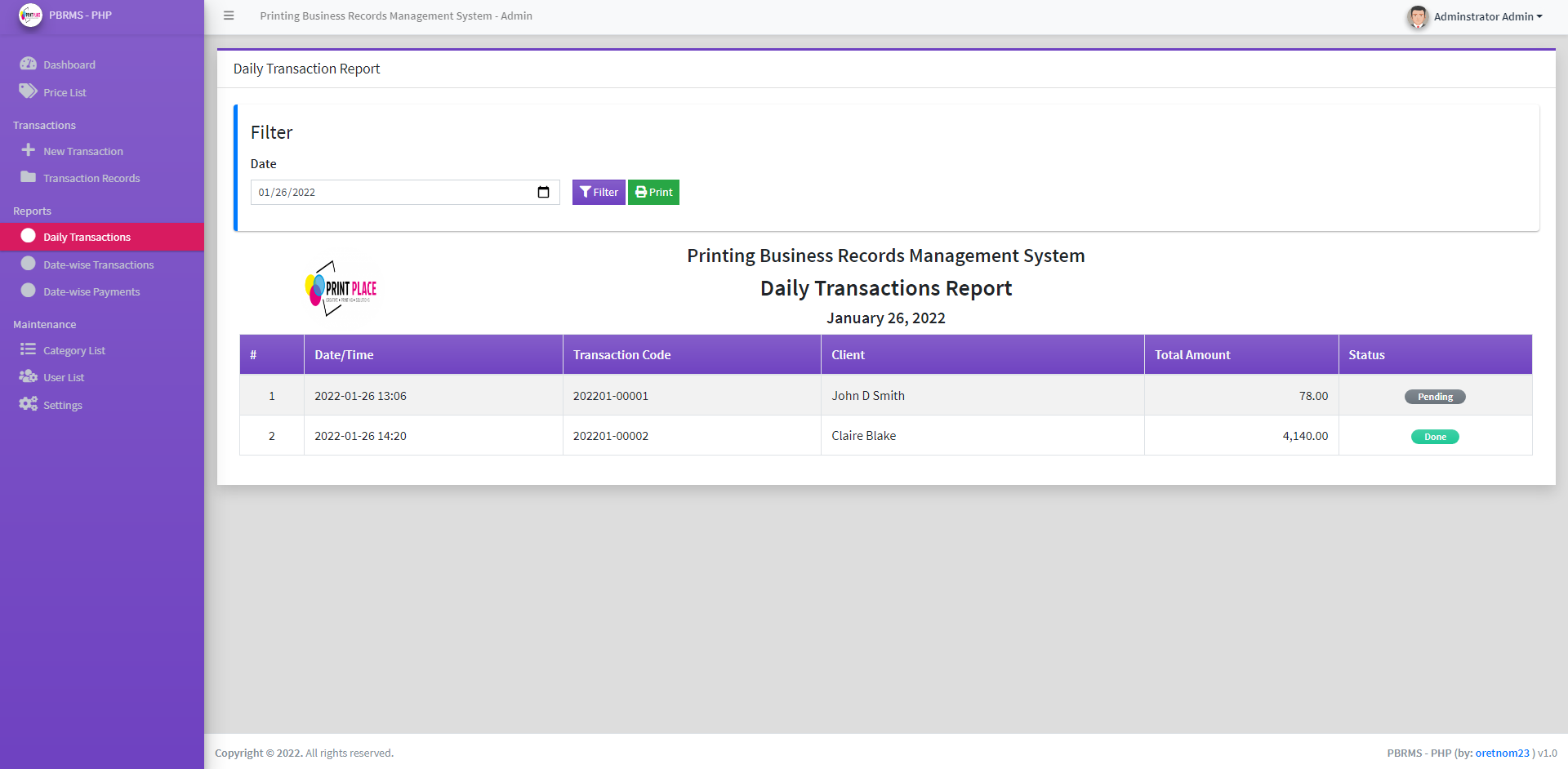Click the Transaction Records folder icon
The width and height of the screenshot is (1568, 769).
click(x=29, y=177)
